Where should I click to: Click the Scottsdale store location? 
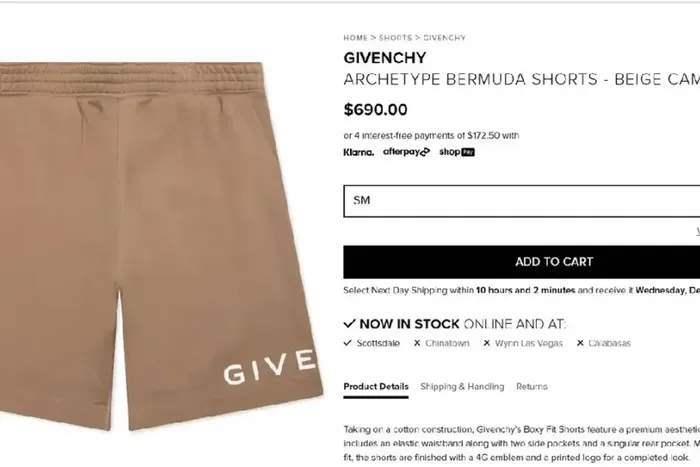pyautogui.click(x=378, y=343)
